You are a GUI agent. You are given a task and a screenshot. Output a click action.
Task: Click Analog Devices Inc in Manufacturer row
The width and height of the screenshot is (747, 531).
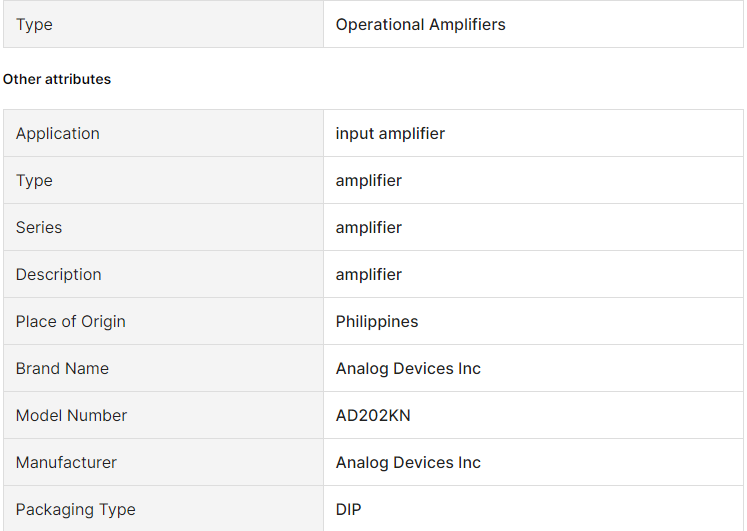pyautogui.click(x=408, y=462)
